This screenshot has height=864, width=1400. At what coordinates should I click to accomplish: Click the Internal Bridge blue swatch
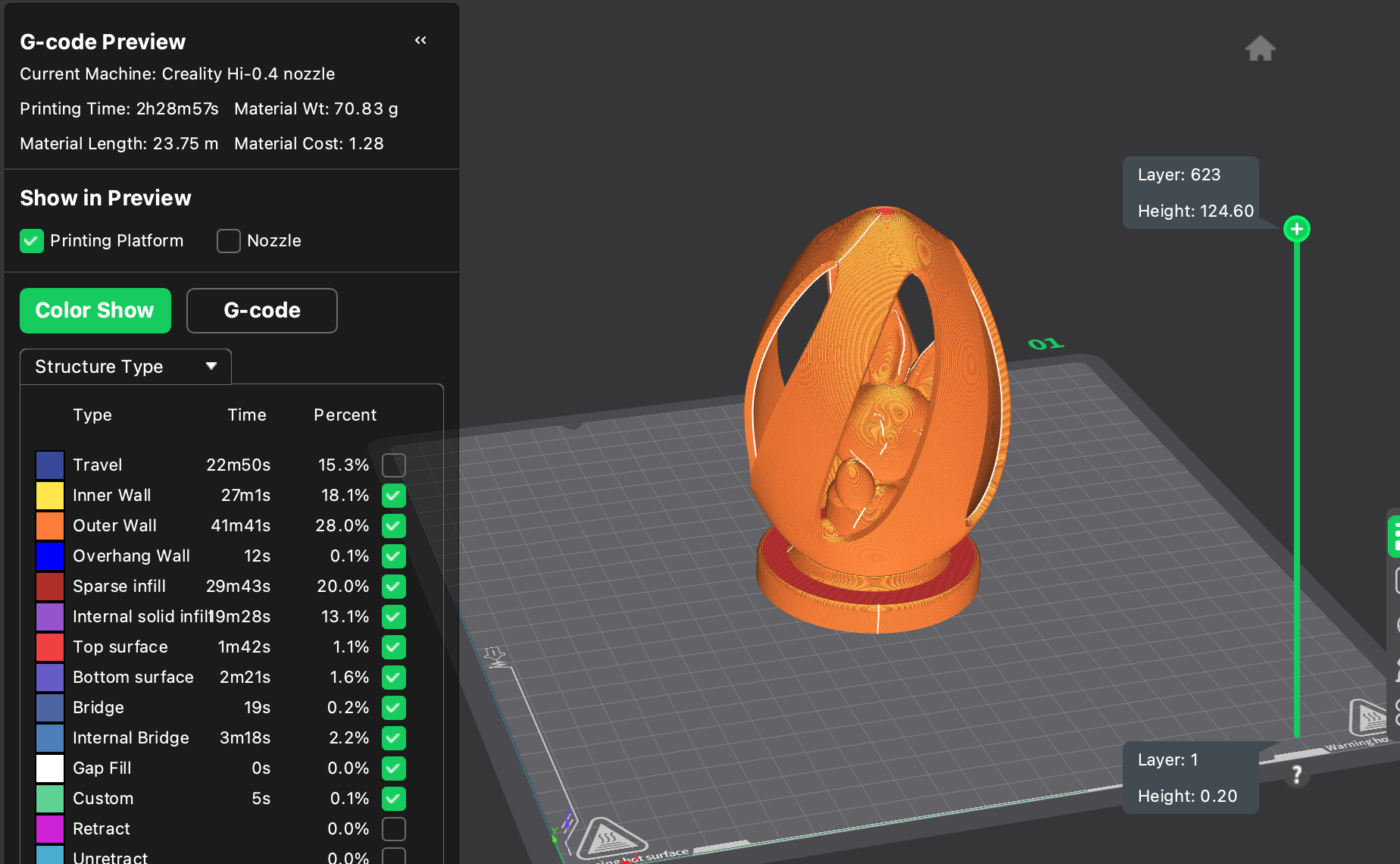tap(50, 738)
